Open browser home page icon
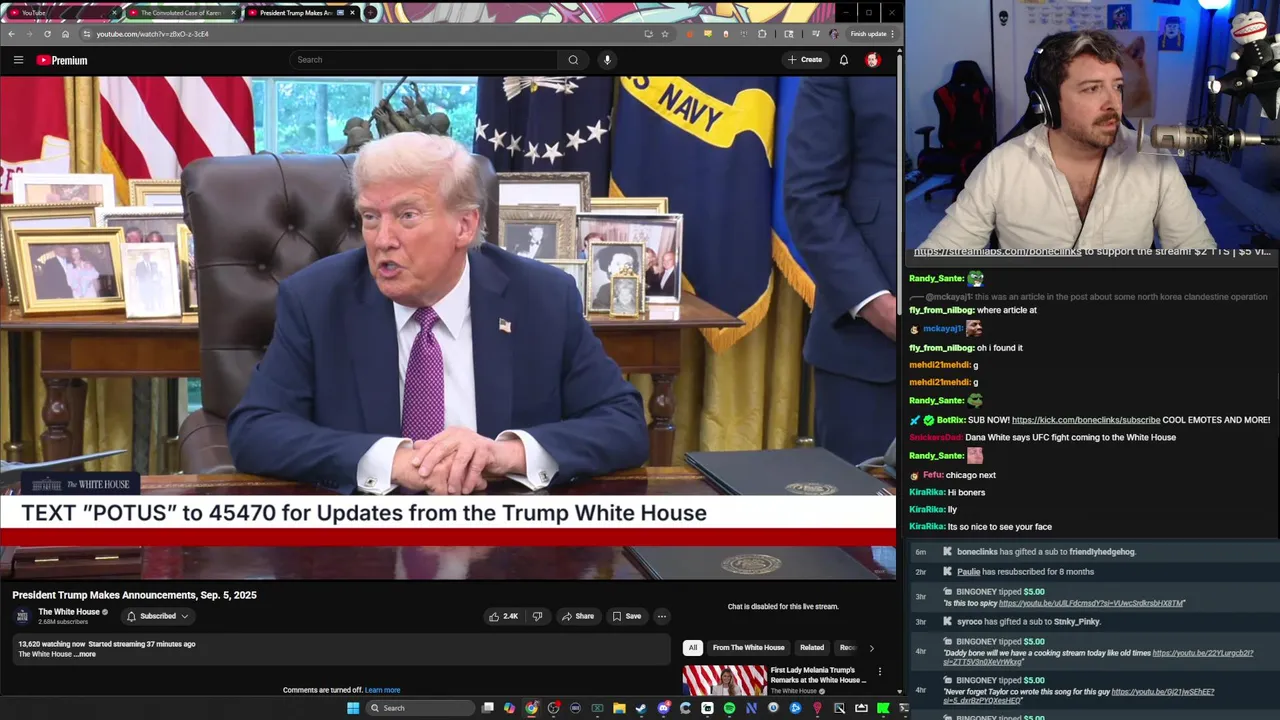The width and height of the screenshot is (1280, 720). tap(65, 34)
